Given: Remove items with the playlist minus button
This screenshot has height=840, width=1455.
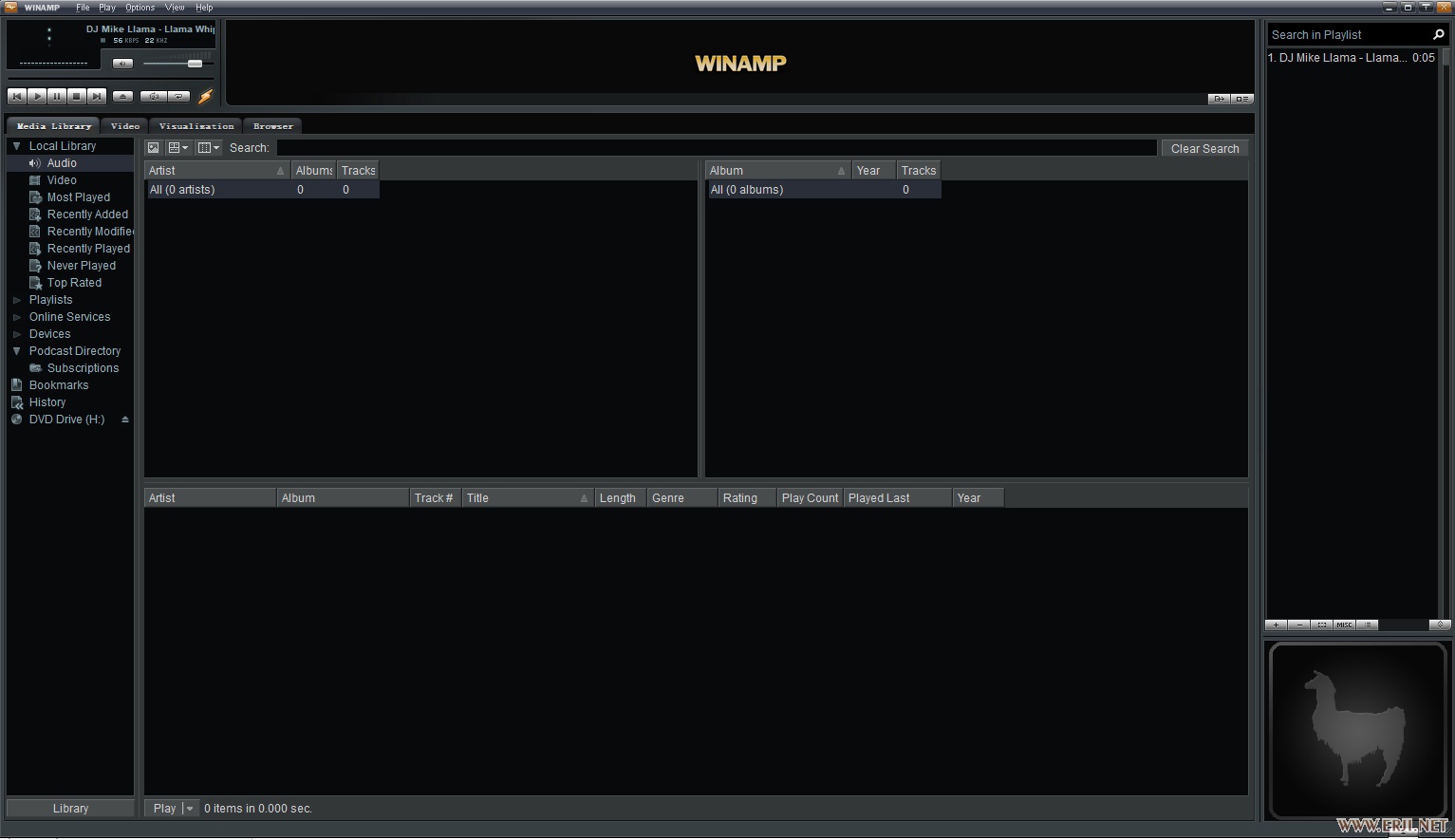Looking at the screenshot, I should point(1299,625).
